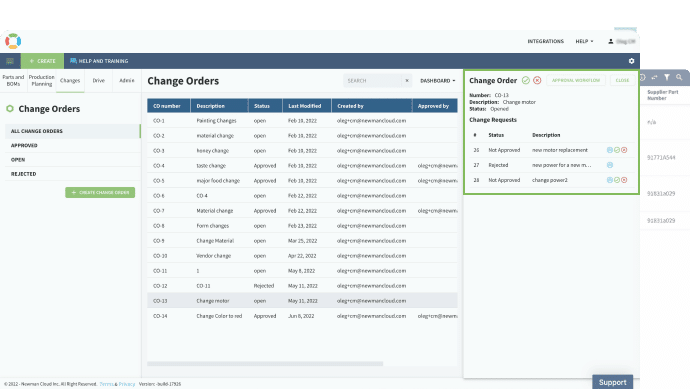The width and height of the screenshot is (690, 389).
Task: Click the horizontal scrollbar below the table
Action: (x=265, y=363)
